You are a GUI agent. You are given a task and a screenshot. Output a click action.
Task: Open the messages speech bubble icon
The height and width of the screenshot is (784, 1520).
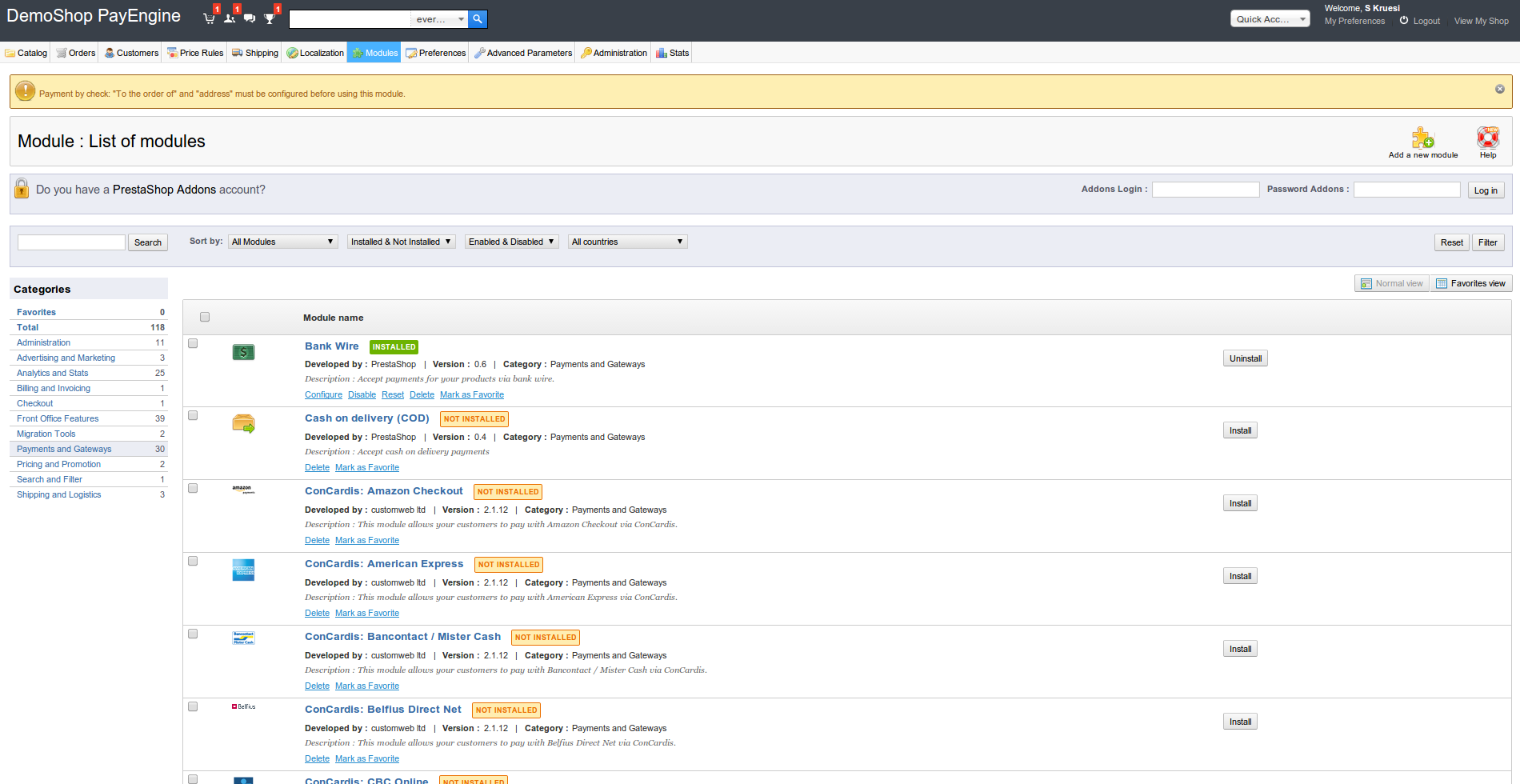tap(250, 18)
